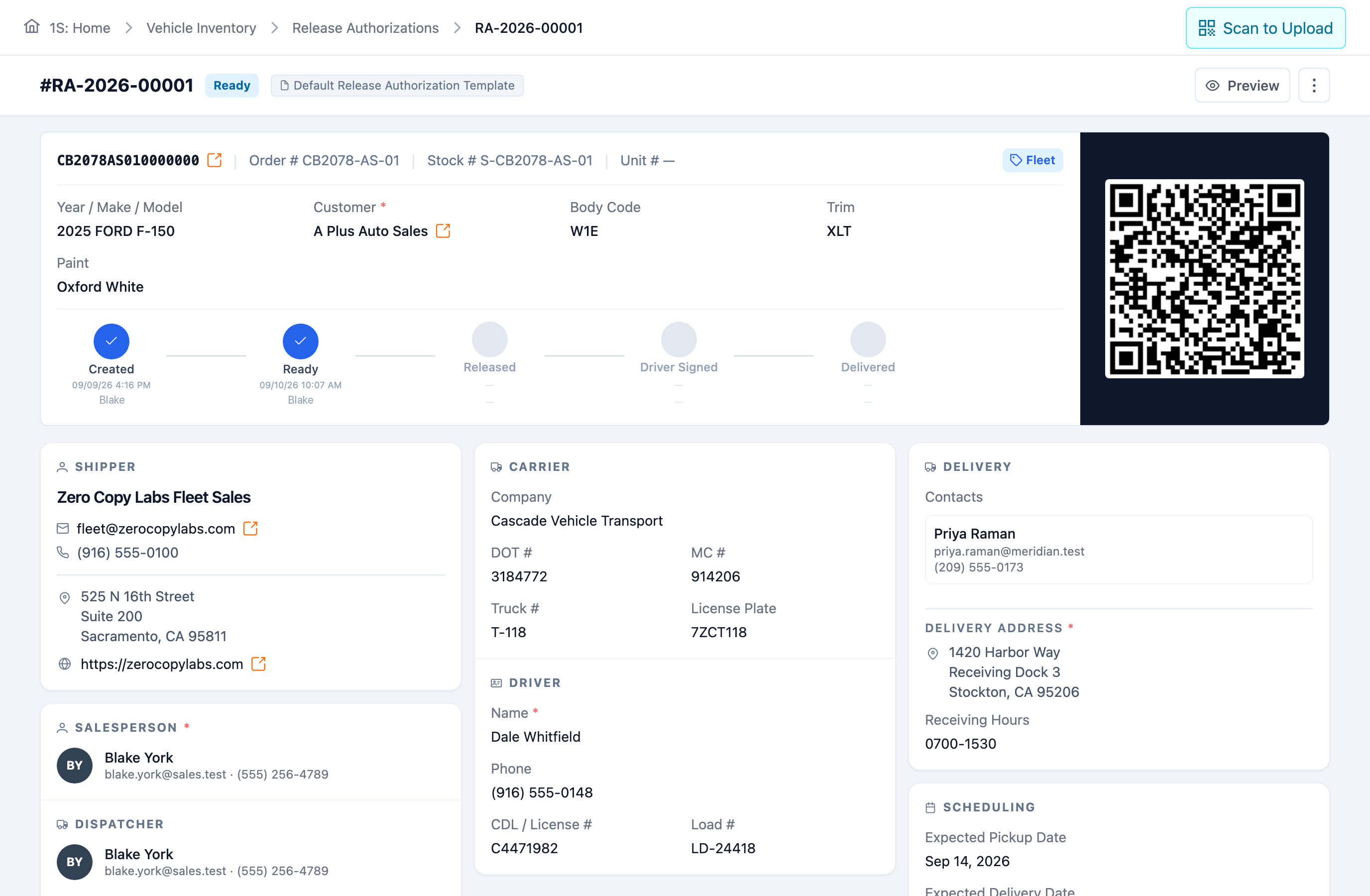Click the Scan to Upload QR icon
The height and width of the screenshot is (896, 1370).
click(x=1207, y=27)
